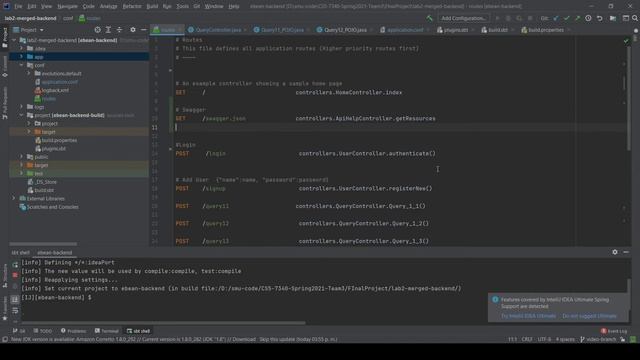640x360 pixels.
Task: Hide the sbt shell panel with minus icon
Action: click(626, 252)
